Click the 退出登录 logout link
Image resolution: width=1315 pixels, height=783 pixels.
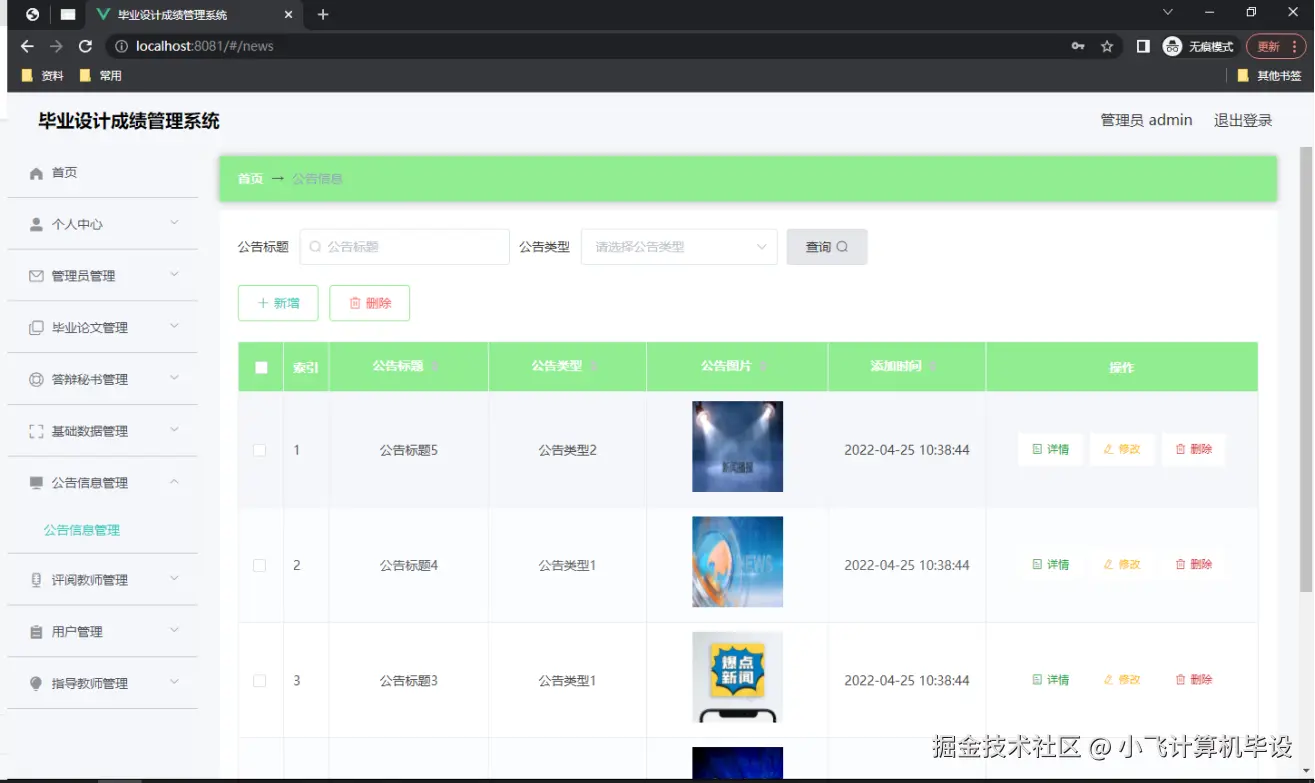(1241, 120)
